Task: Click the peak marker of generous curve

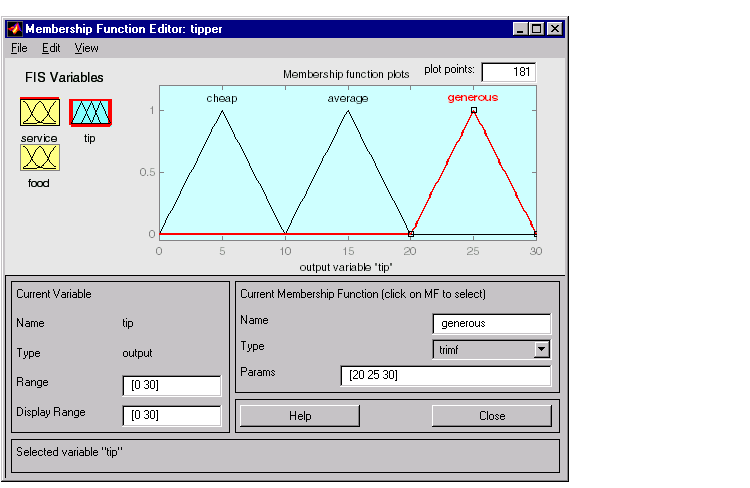Action: tap(473, 110)
